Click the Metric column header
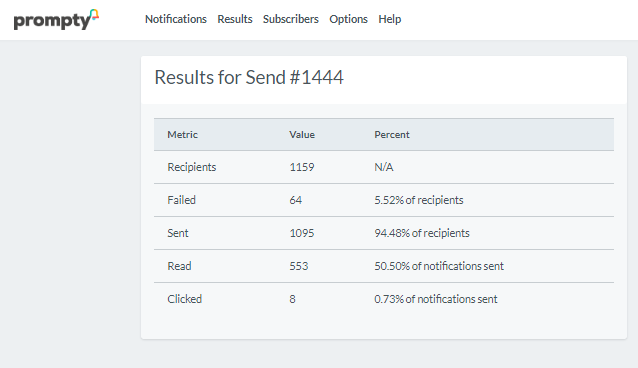 tap(182, 135)
